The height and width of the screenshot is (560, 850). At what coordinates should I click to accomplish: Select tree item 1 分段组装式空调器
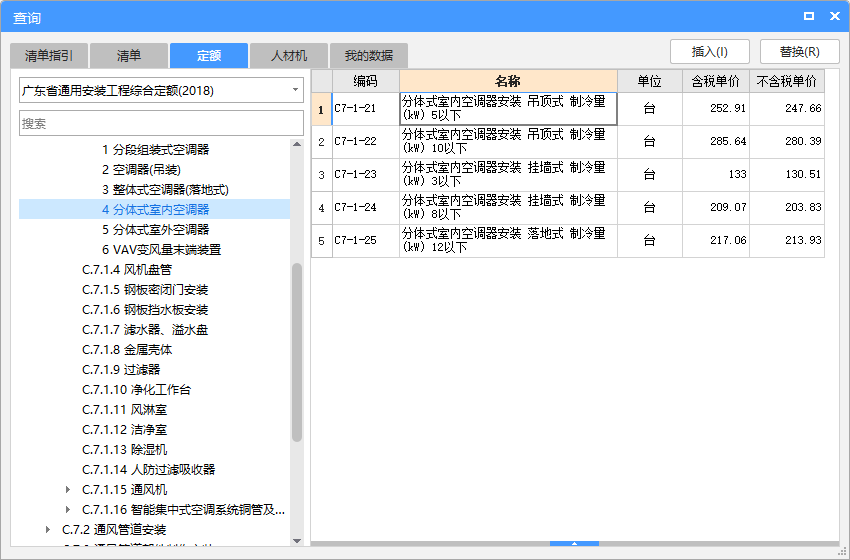pyautogui.click(x=155, y=150)
